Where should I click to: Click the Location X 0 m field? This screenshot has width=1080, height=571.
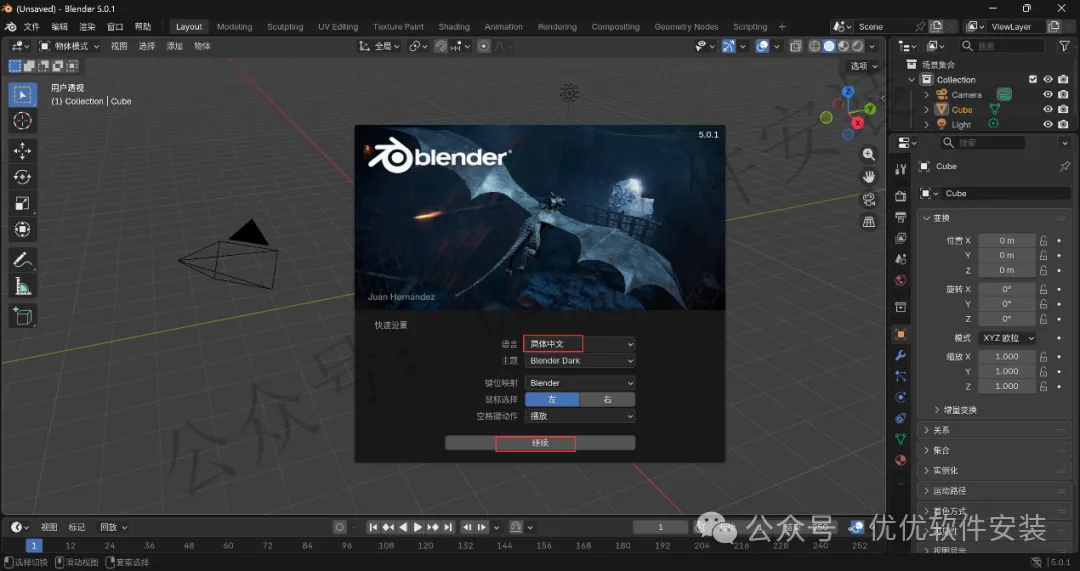click(1007, 240)
